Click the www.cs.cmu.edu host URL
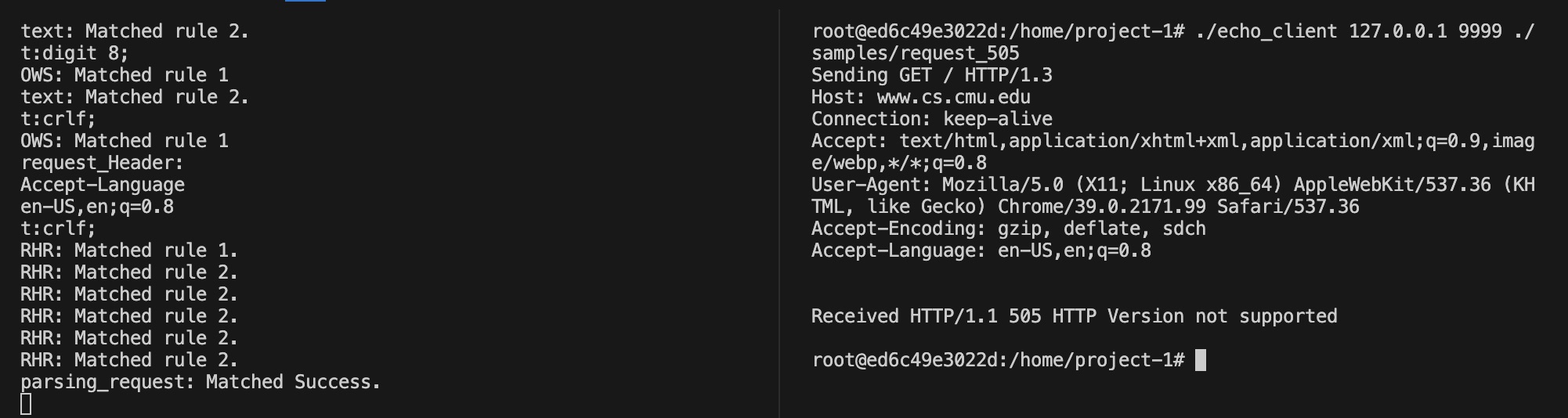Viewport: 1568px width, 418px height. coord(953,97)
